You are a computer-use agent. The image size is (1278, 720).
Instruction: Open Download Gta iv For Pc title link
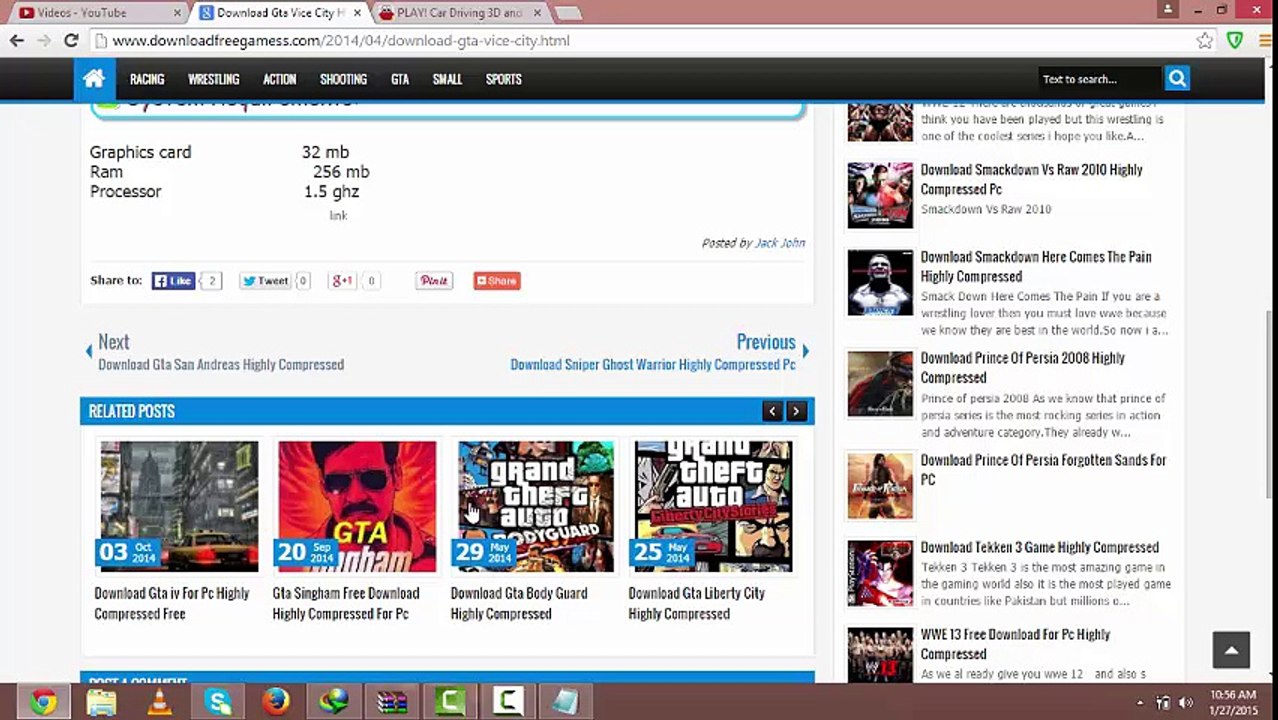point(172,603)
